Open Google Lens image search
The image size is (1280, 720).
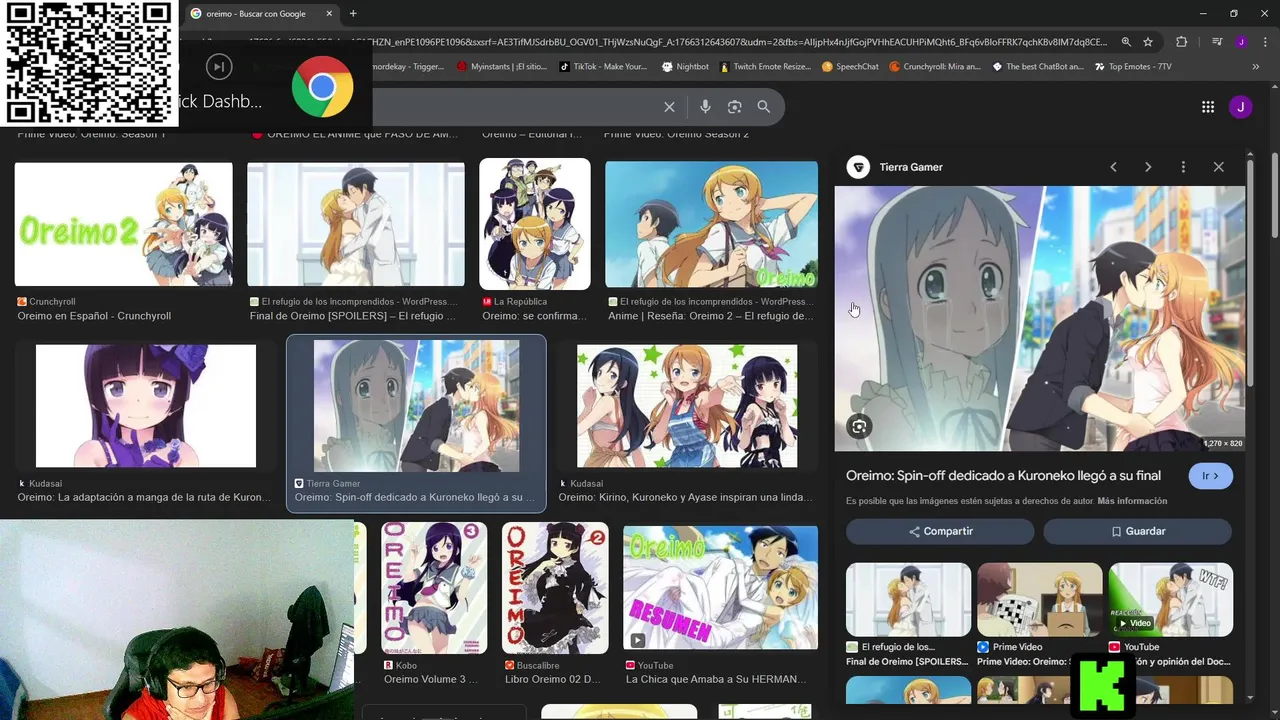(x=735, y=107)
